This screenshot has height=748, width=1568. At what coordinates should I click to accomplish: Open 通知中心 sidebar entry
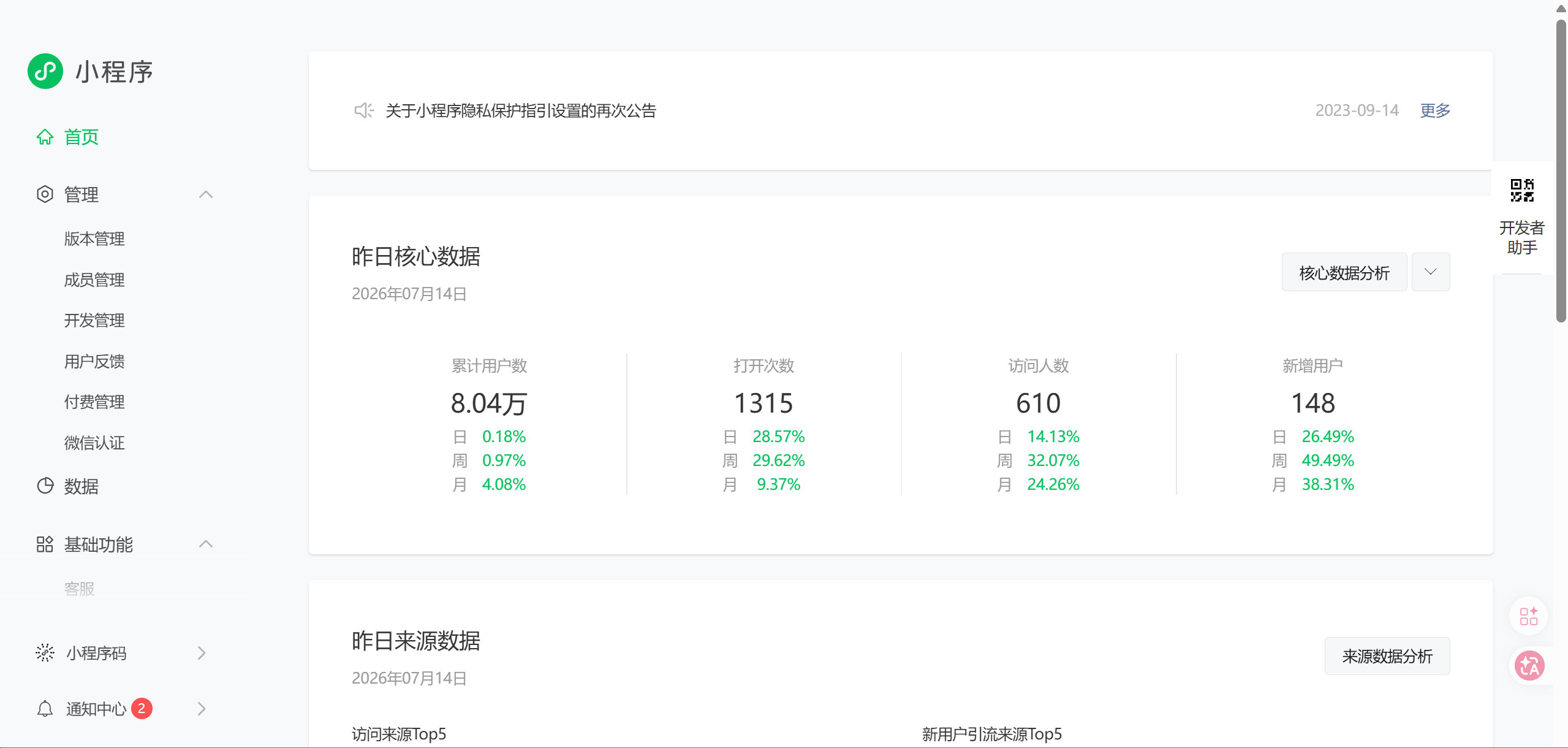96,709
